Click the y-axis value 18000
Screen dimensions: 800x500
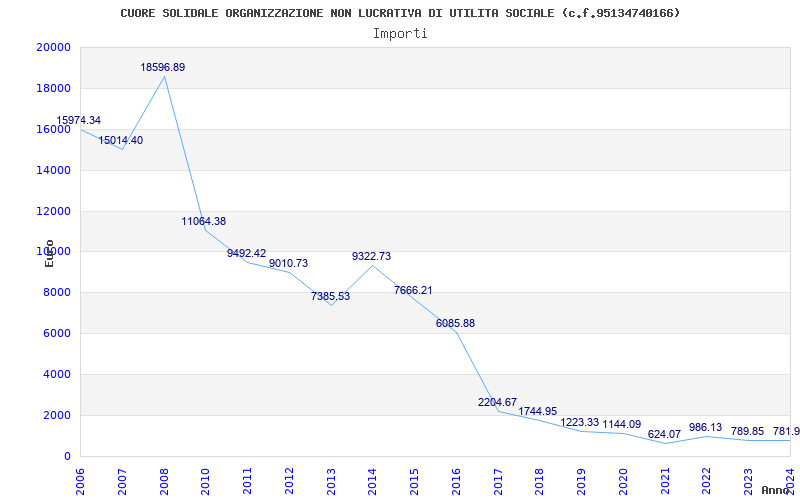(x=54, y=88)
